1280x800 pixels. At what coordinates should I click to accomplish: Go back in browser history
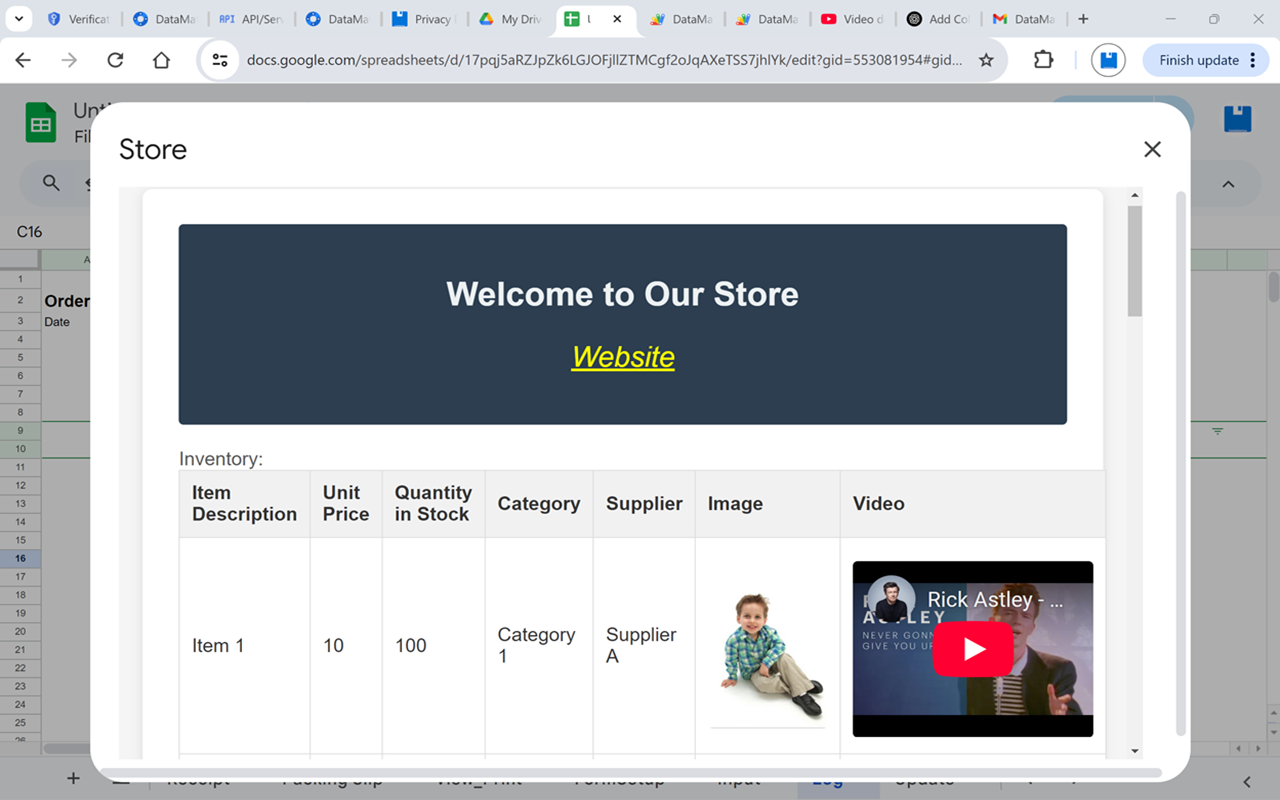[23, 60]
